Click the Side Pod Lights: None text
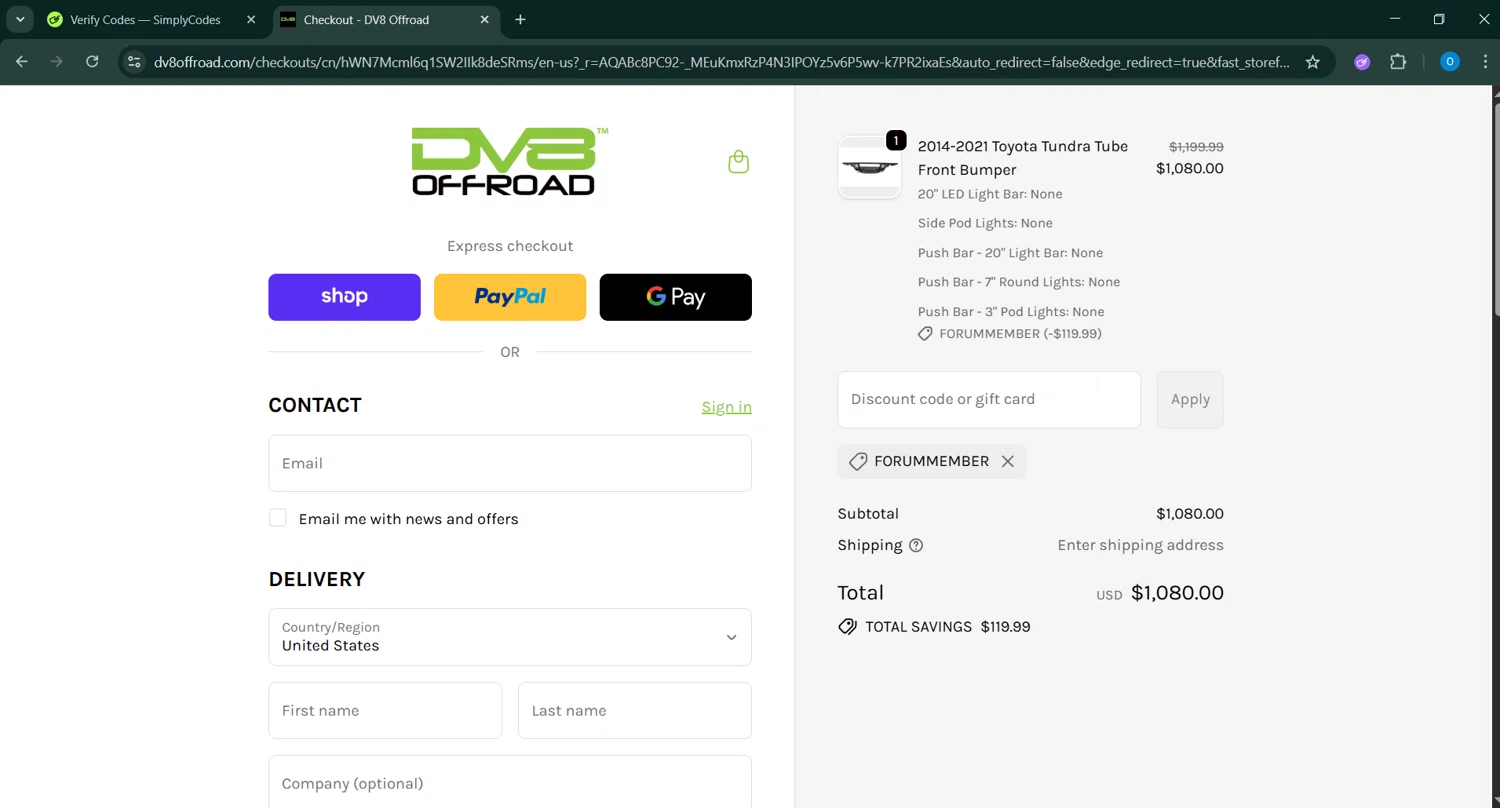This screenshot has height=808, width=1500. tap(985, 223)
